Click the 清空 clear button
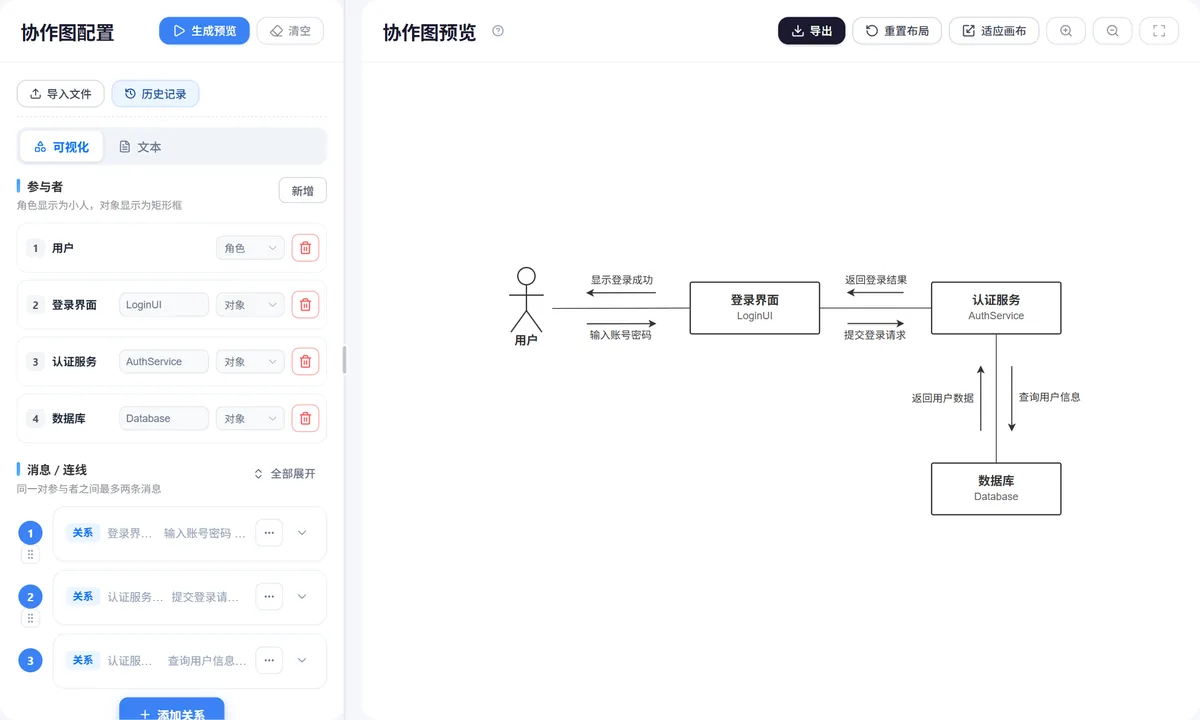Image resolution: width=1200 pixels, height=720 pixels. coord(290,31)
